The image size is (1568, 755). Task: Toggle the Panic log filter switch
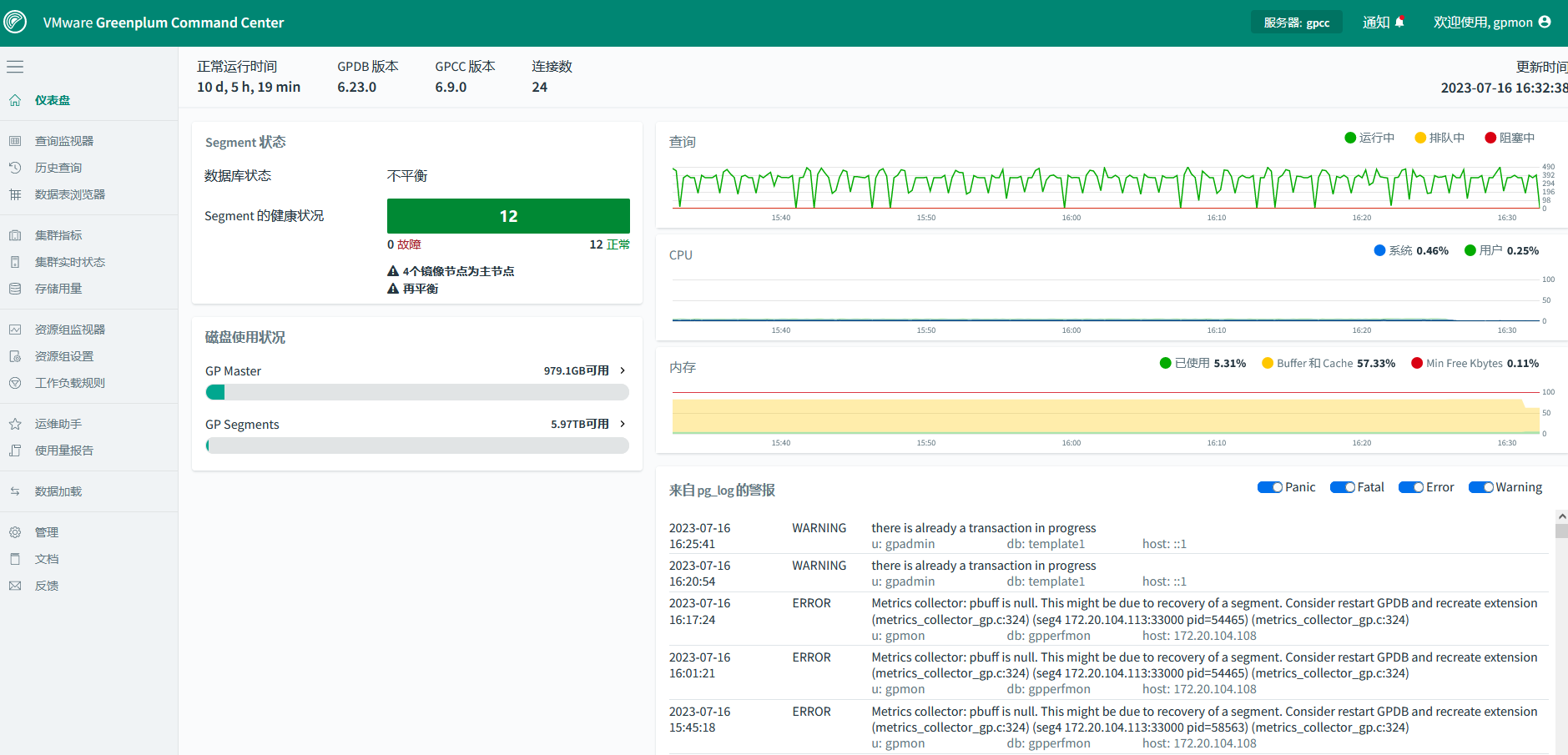pyautogui.click(x=1270, y=487)
